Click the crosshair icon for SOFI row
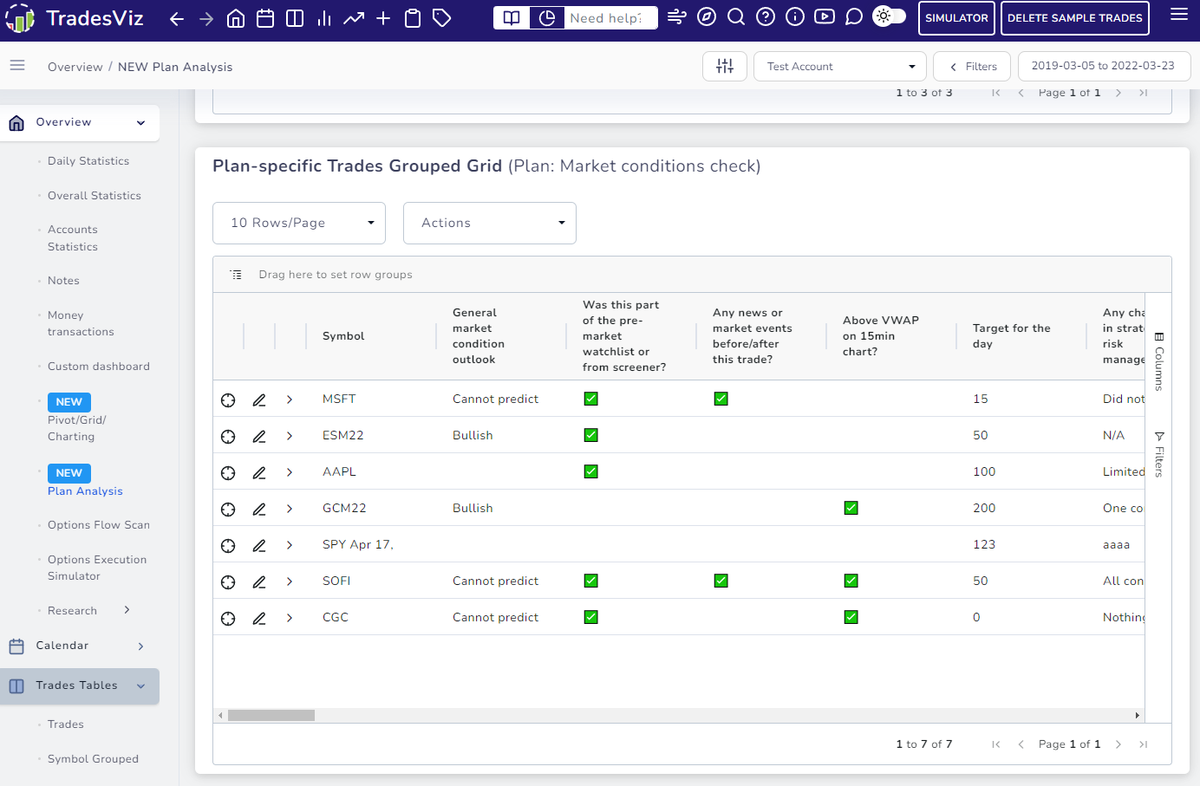1200x786 pixels. coord(228,581)
